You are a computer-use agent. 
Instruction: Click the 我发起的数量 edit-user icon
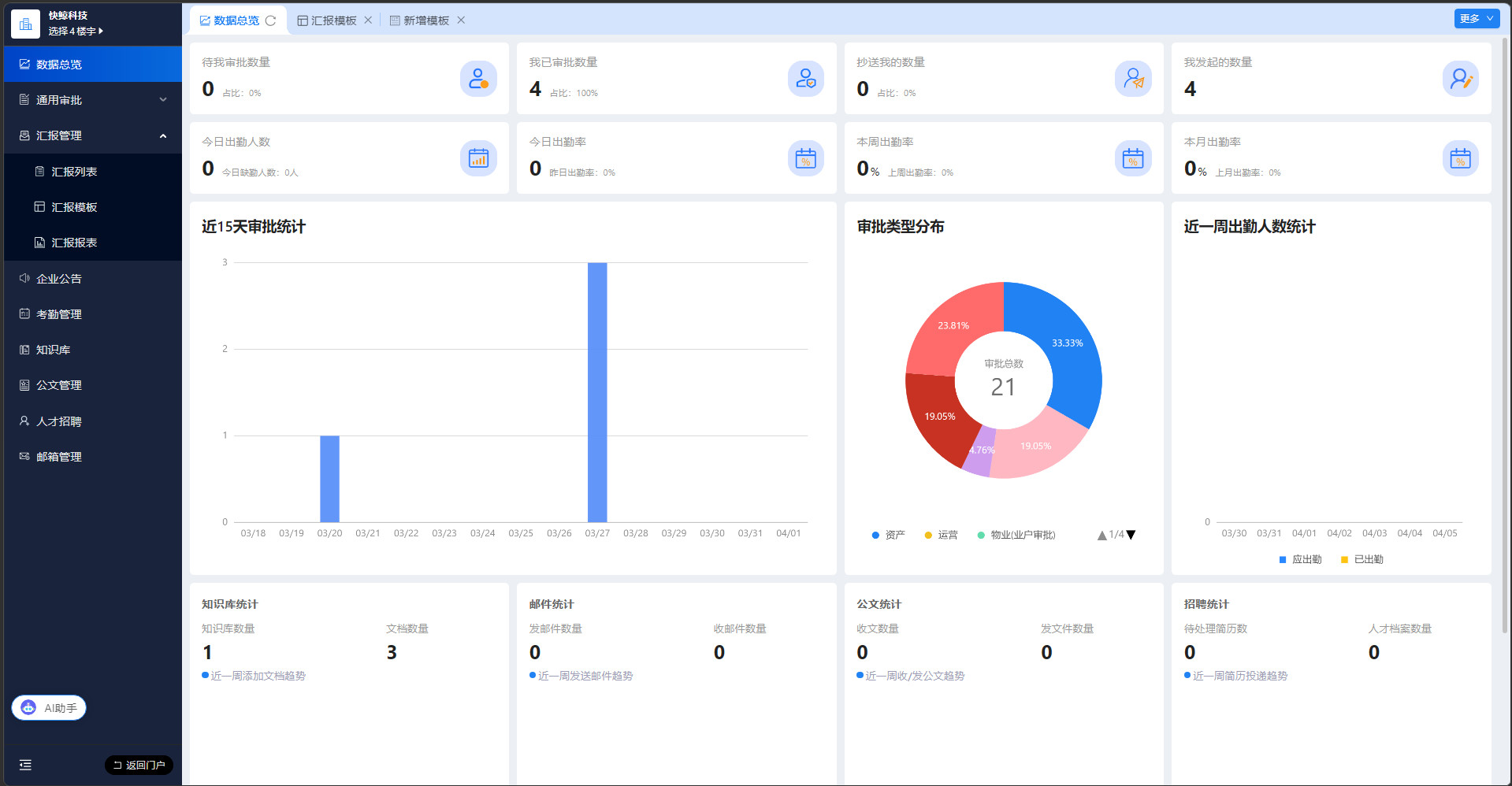click(1460, 79)
